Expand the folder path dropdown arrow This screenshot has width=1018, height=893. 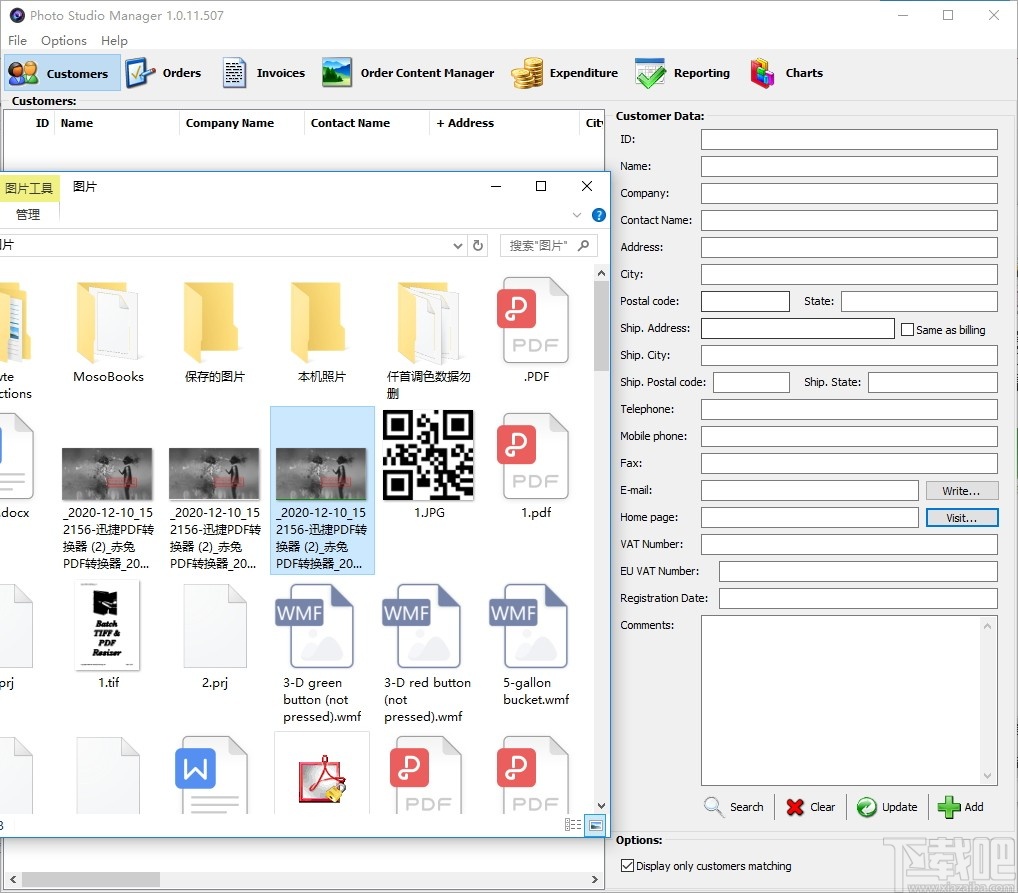tap(458, 245)
